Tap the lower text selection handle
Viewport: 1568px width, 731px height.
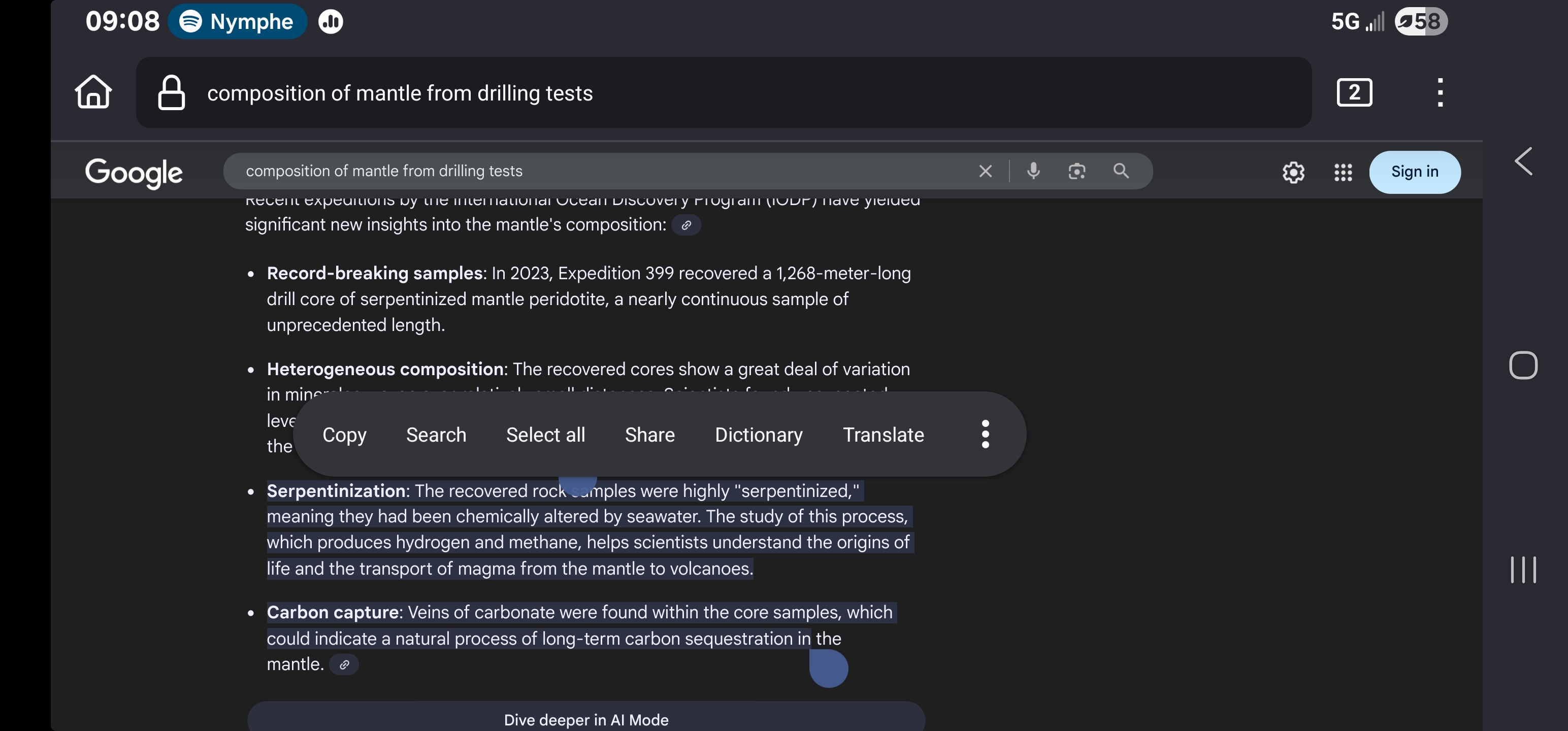pos(829,669)
